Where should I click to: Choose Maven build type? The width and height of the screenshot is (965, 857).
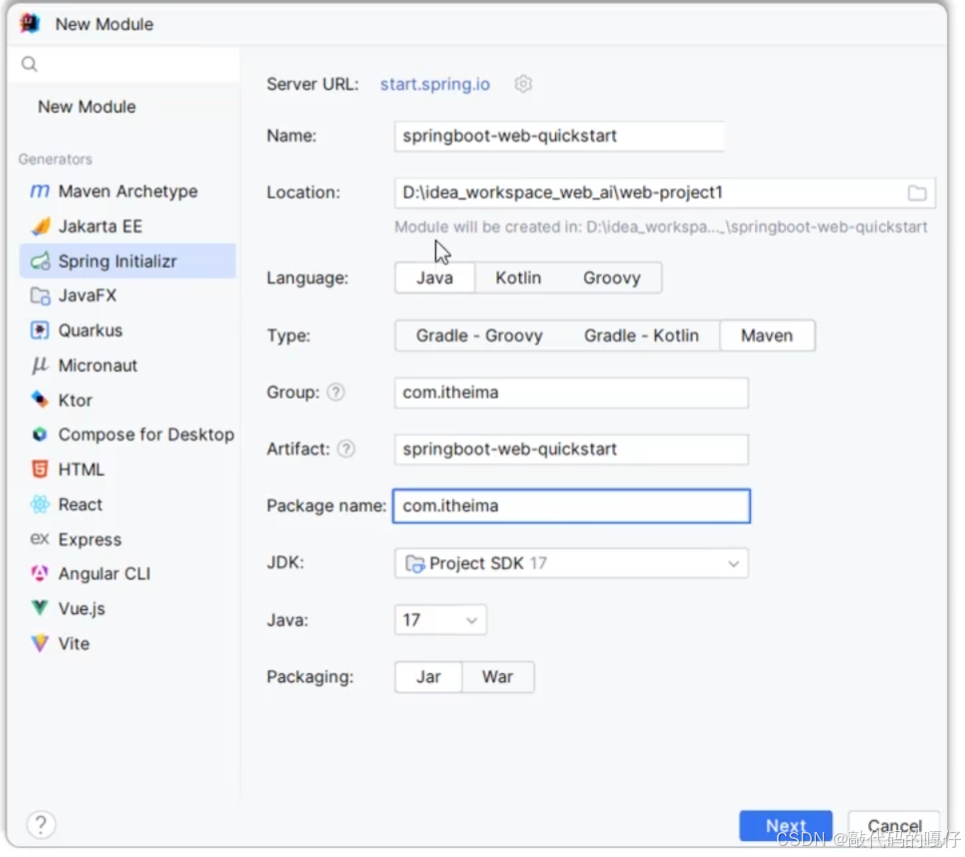pyautogui.click(x=767, y=336)
